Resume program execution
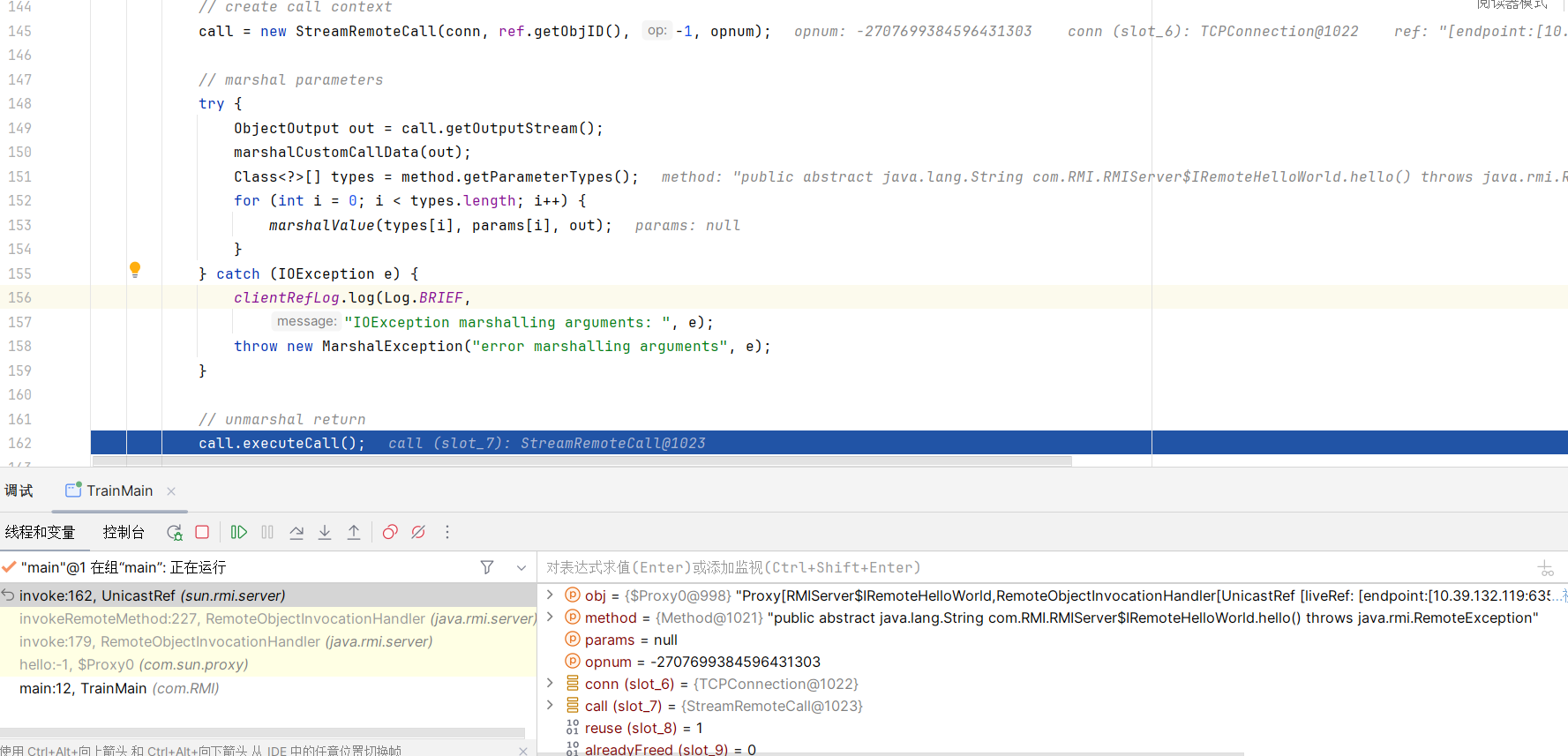The width and height of the screenshot is (1568, 756). tap(239, 532)
